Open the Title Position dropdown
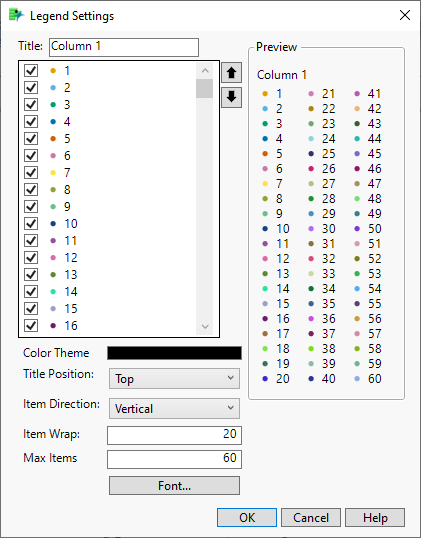 tap(174, 379)
